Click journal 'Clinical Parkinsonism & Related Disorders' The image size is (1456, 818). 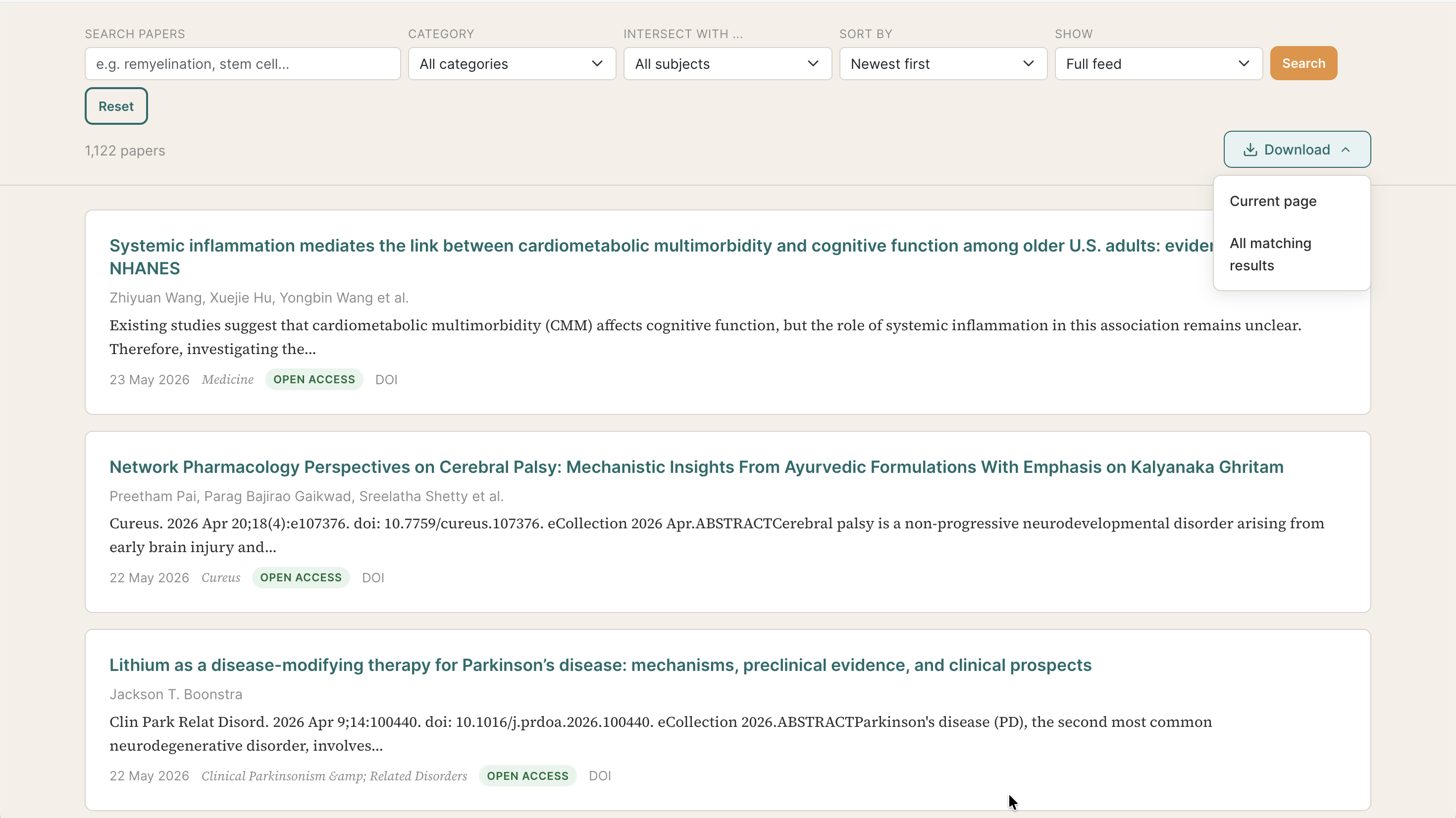point(334,775)
